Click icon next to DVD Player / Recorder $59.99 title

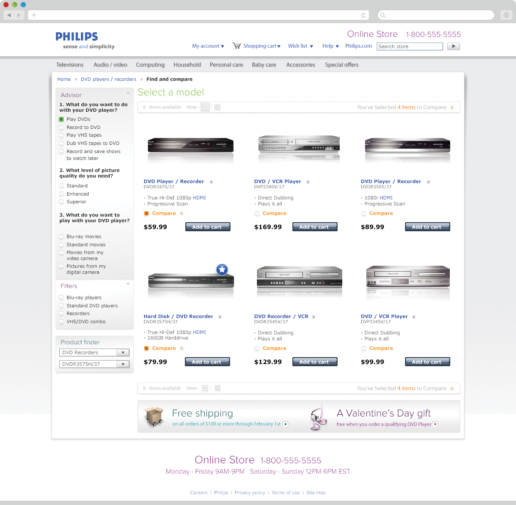211,182
